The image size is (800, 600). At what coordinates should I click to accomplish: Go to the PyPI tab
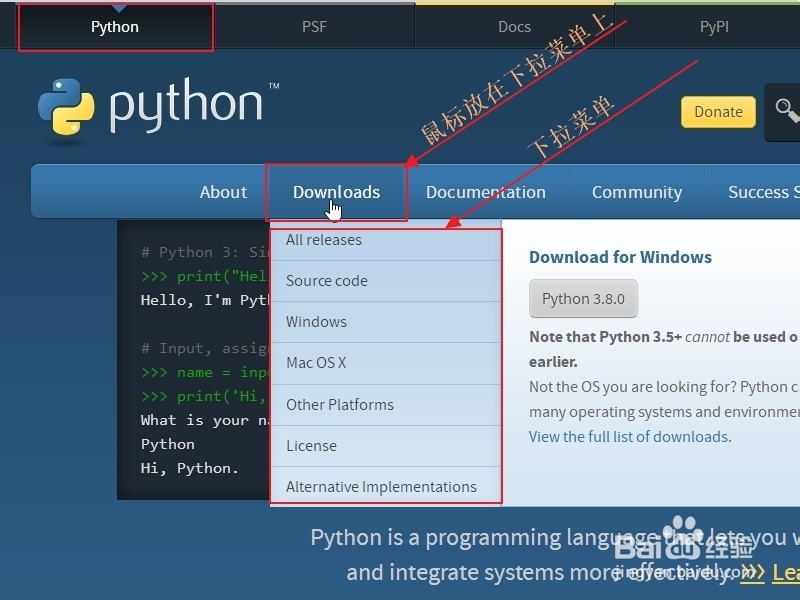tap(714, 26)
